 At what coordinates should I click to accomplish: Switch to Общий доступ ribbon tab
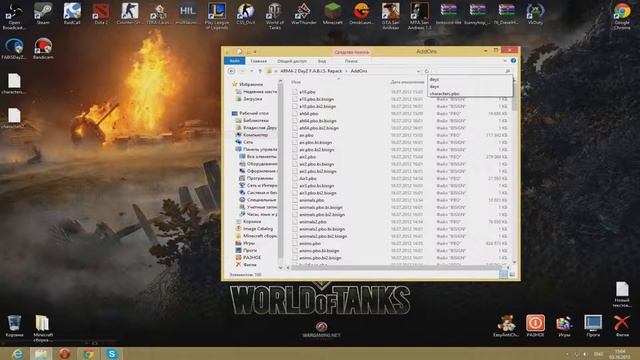coord(292,61)
